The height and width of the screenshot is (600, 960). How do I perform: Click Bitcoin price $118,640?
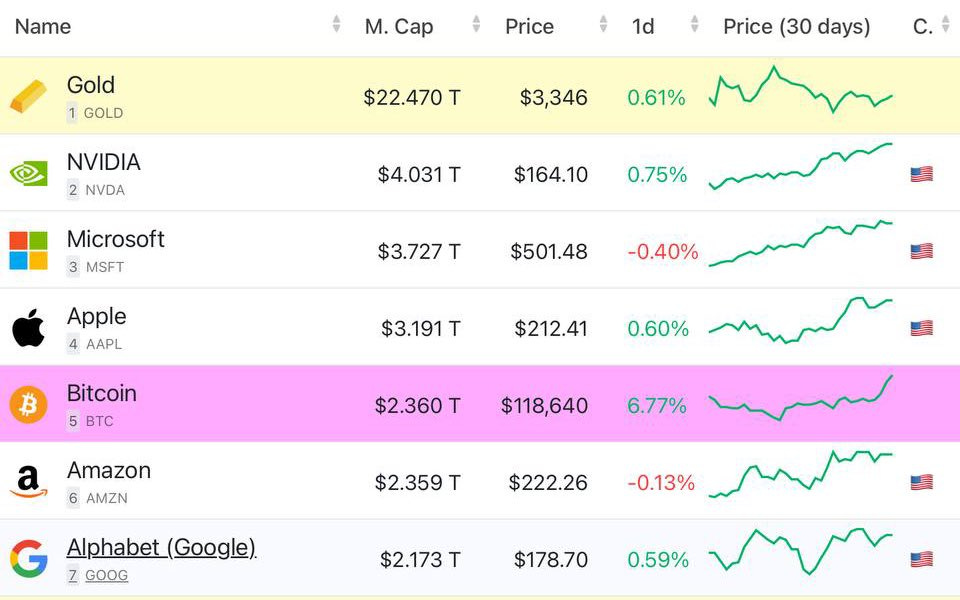coord(544,406)
